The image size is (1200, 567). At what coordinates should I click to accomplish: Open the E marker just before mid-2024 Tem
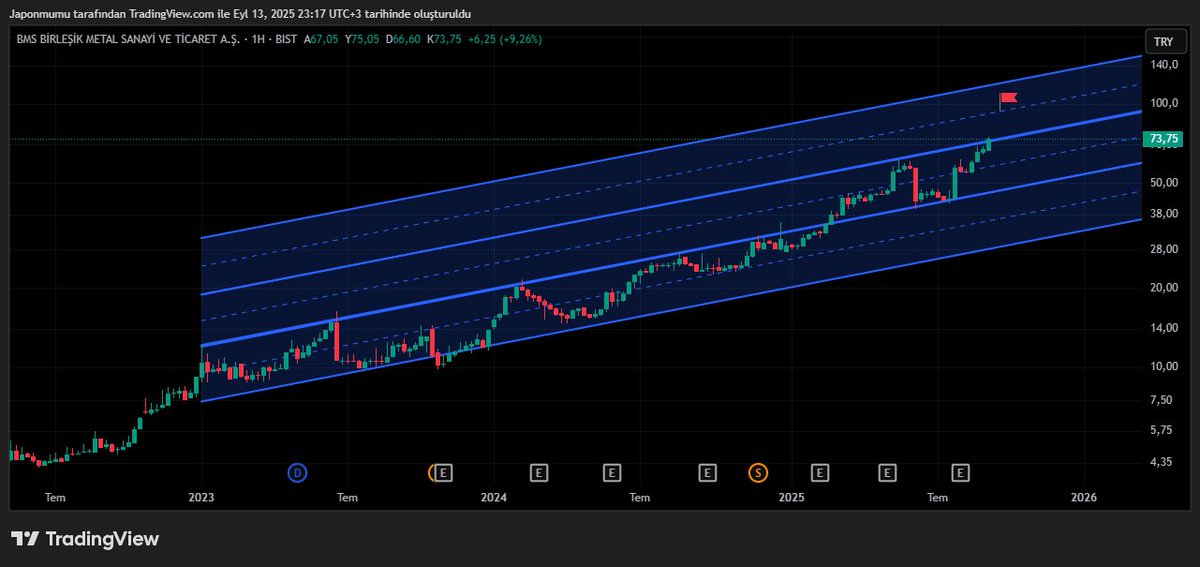(612, 472)
